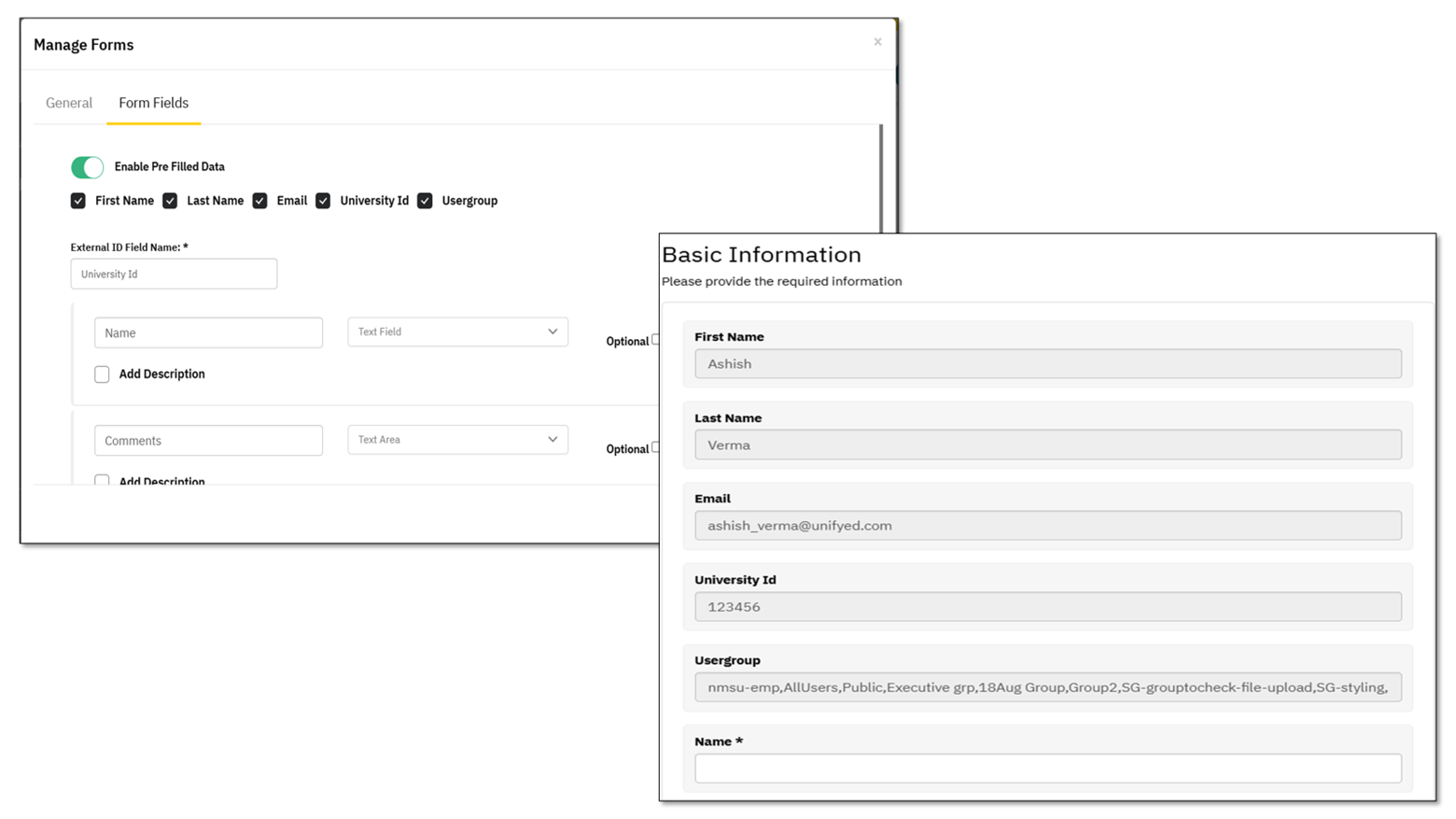1456x819 pixels.
Task: Open the Text Area type dropdown
Action: pyautogui.click(x=457, y=440)
